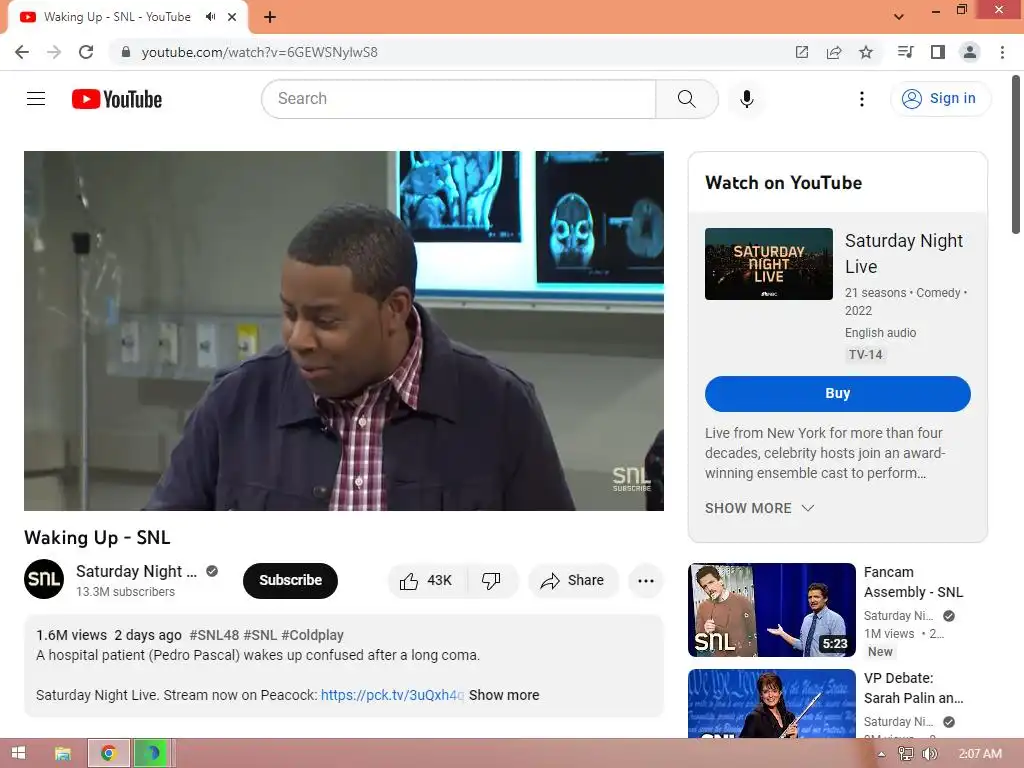The height and width of the screenshot is (768, 1024).
Task: Close the Waking Up - SNL tab
Action: click(x=232, y=17)
